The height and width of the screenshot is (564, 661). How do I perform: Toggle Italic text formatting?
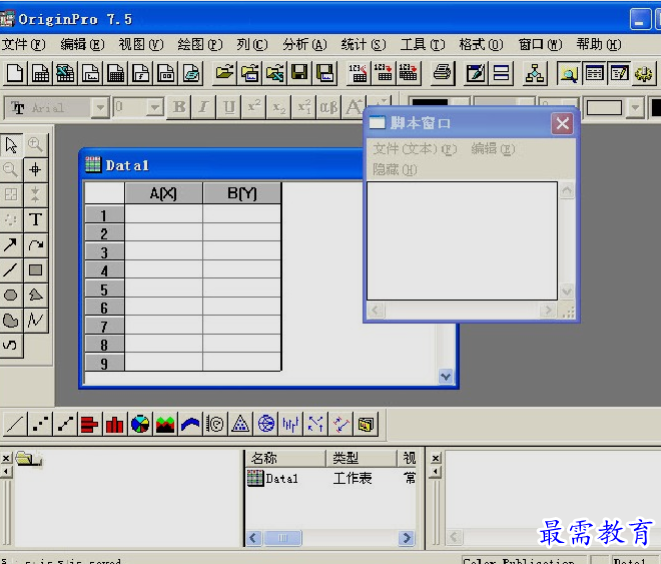[204, 107]
